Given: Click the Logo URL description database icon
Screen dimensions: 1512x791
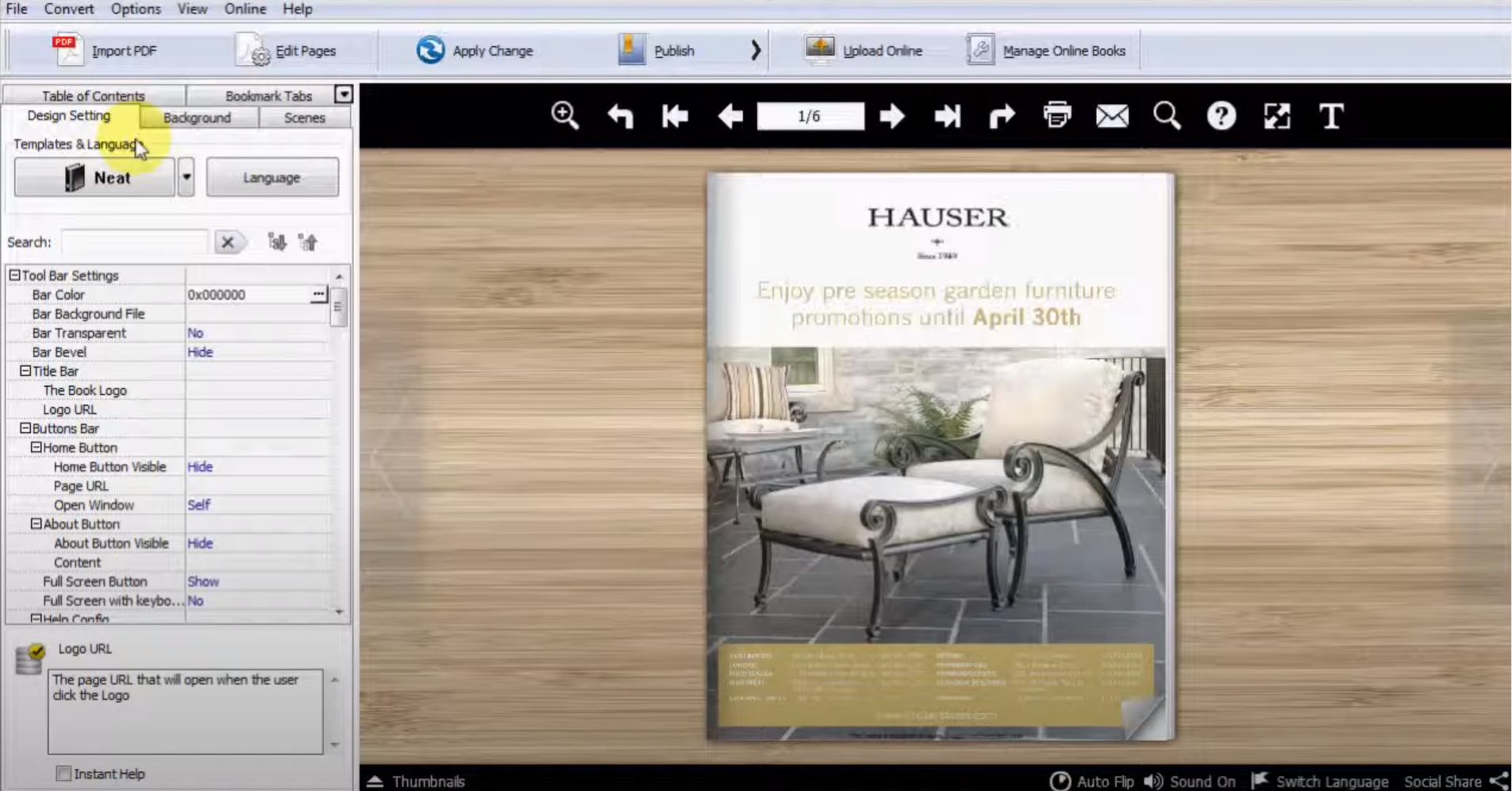Looking at the screenshot, I should [30, 659].
